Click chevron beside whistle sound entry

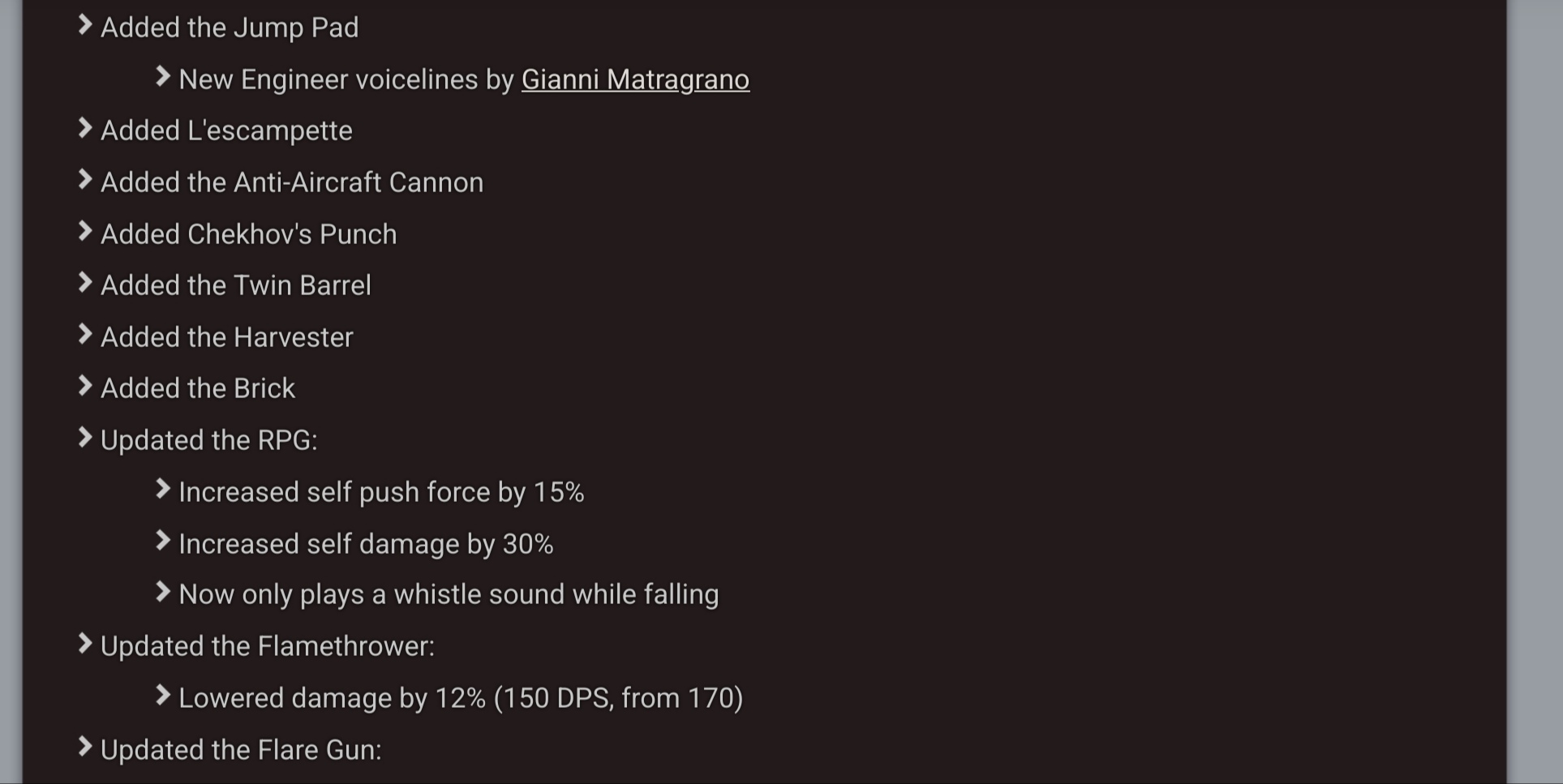(163, 592)
